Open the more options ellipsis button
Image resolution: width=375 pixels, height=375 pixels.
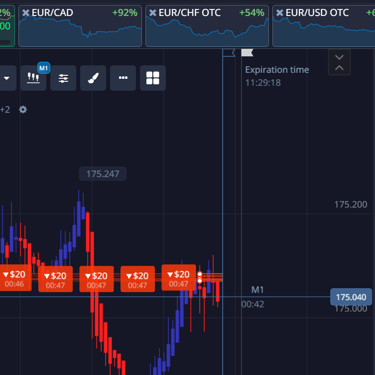click(x=123, y=78)
